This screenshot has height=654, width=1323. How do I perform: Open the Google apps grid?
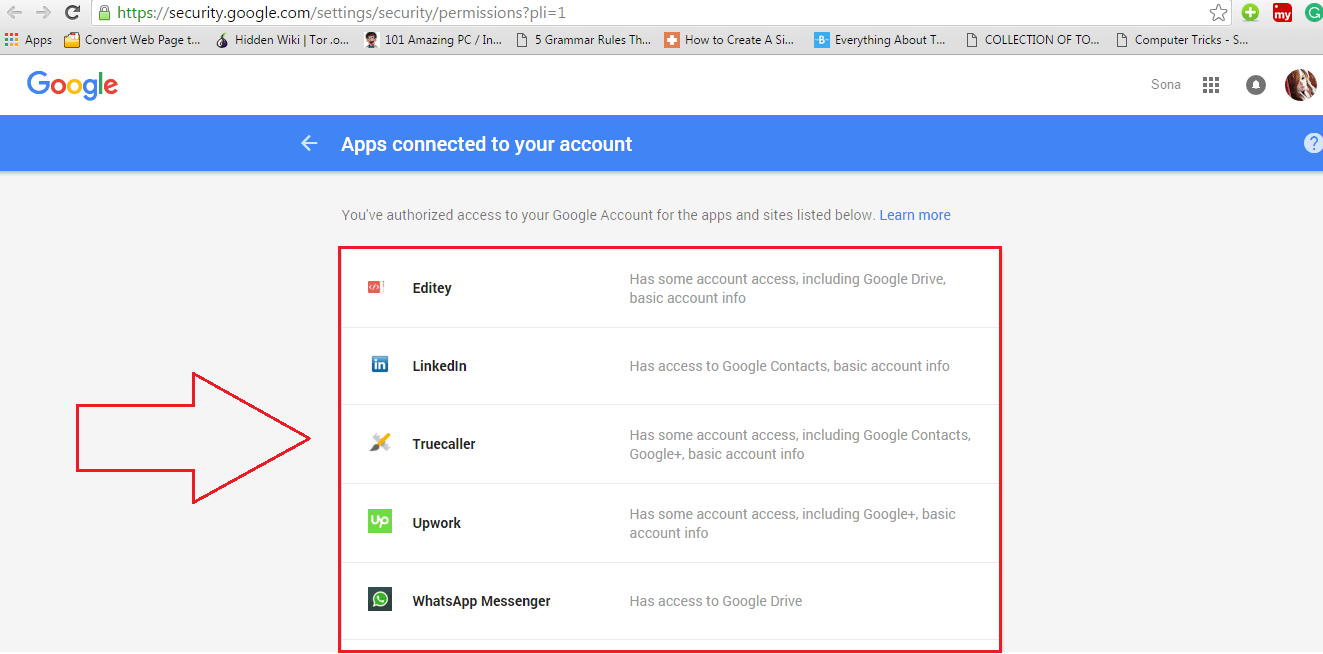pyautogui.click(x=1211, y=85)
